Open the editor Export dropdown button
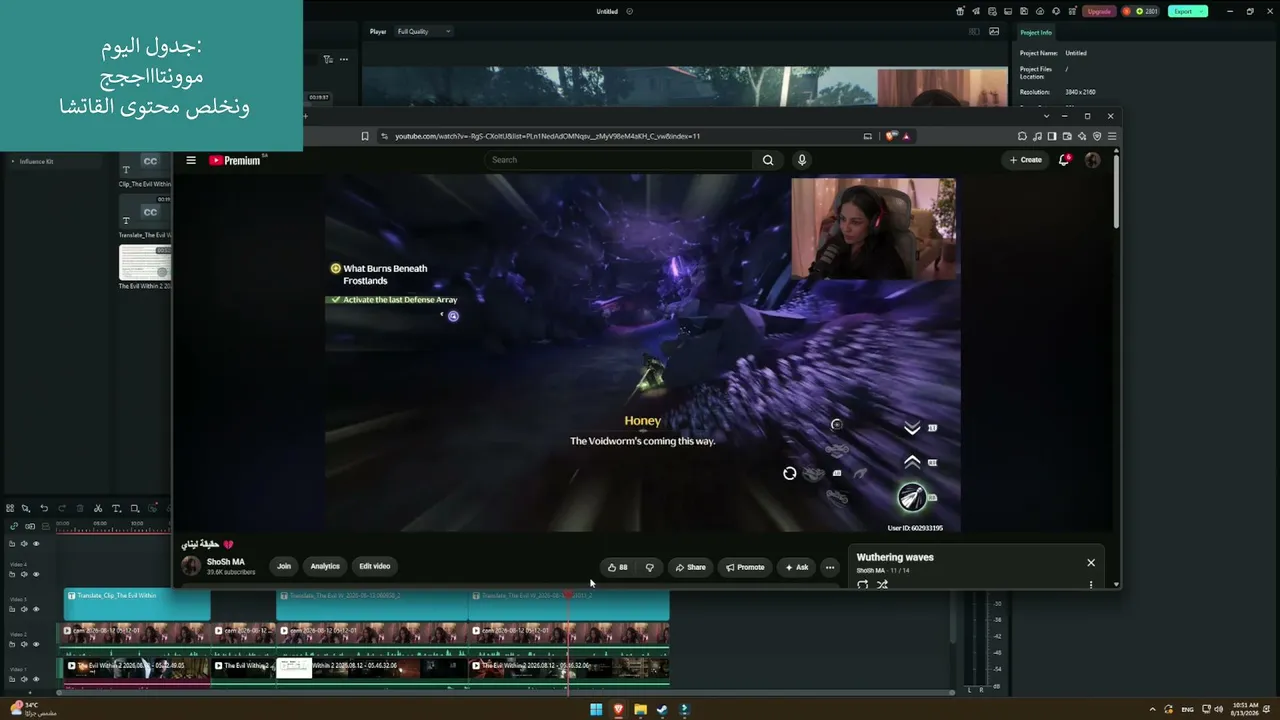The height and width of the screenshot is (720, 1280). point(1187,11)
